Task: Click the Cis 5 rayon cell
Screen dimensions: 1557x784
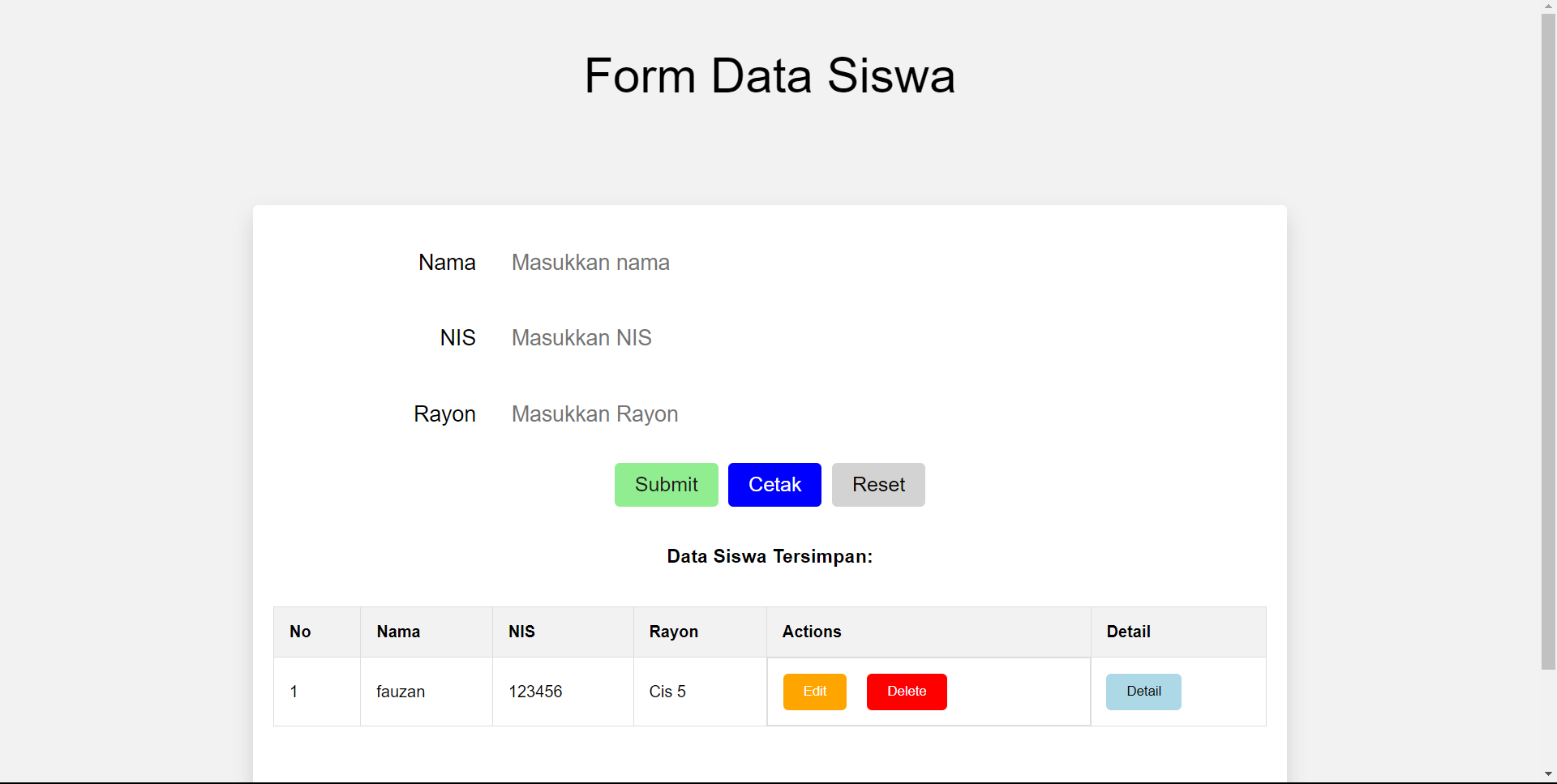Action: click(x=667, y=692)
